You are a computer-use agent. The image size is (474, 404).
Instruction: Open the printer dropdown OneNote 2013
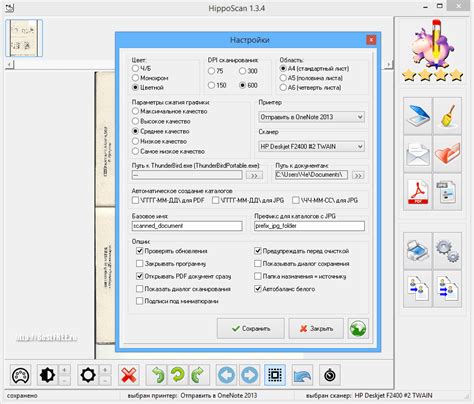pyautogui.click(x=311, y=117)
